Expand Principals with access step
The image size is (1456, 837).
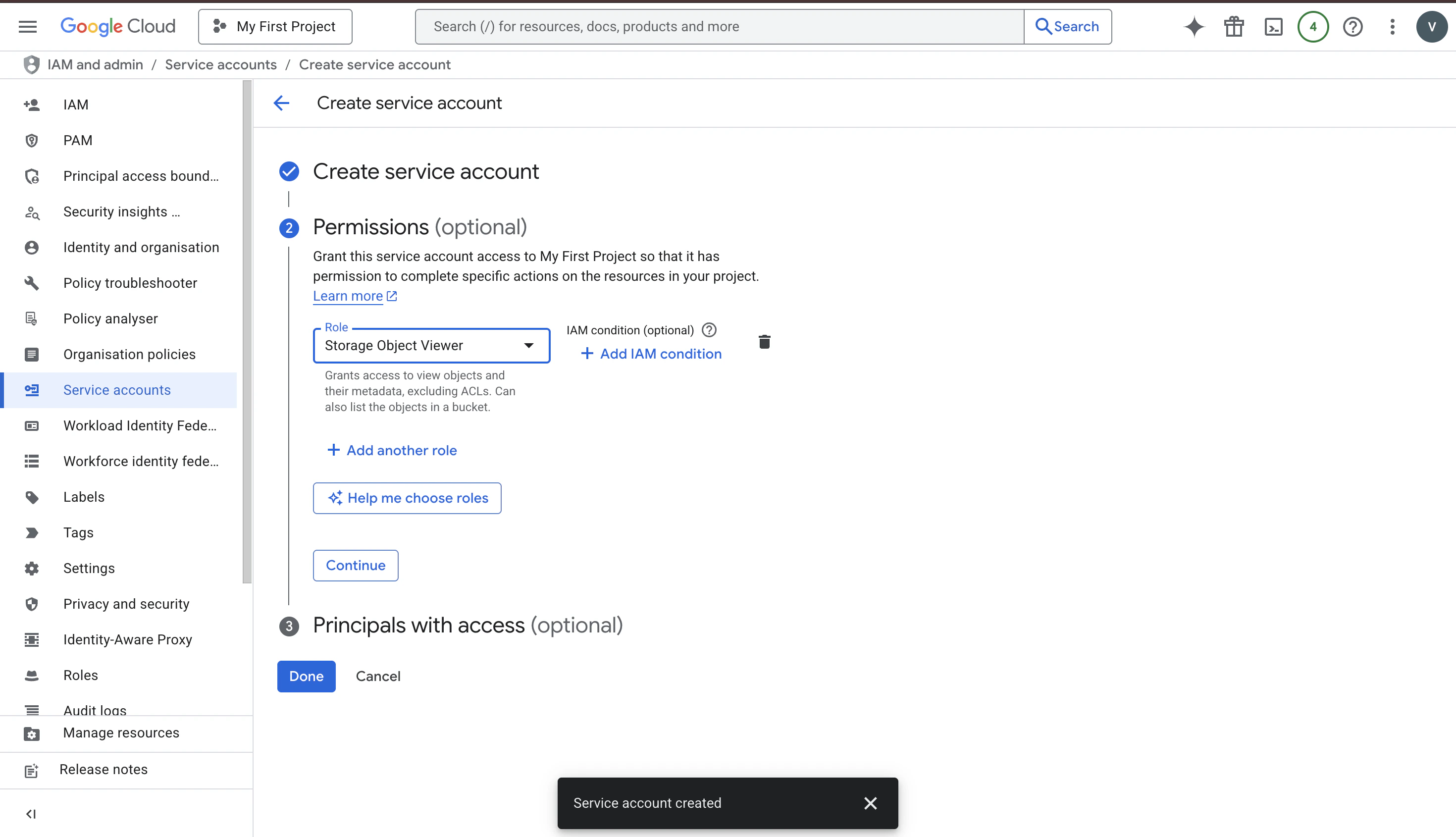click(468, 626)
